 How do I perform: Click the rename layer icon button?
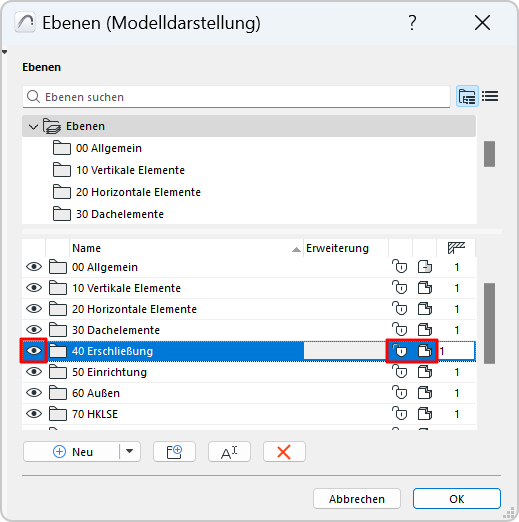229,452
